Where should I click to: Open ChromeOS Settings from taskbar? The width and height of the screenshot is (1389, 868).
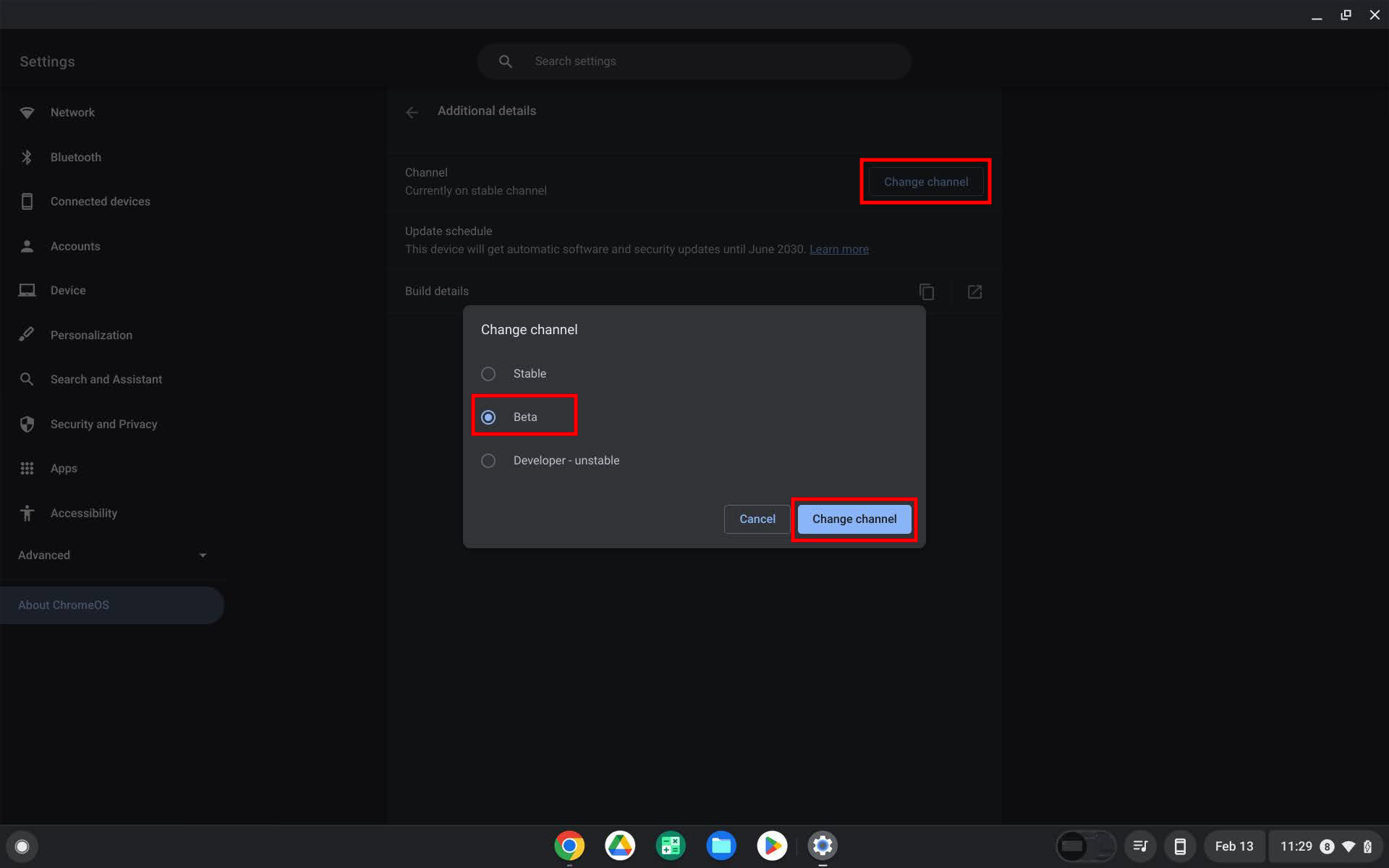[821, 846]
